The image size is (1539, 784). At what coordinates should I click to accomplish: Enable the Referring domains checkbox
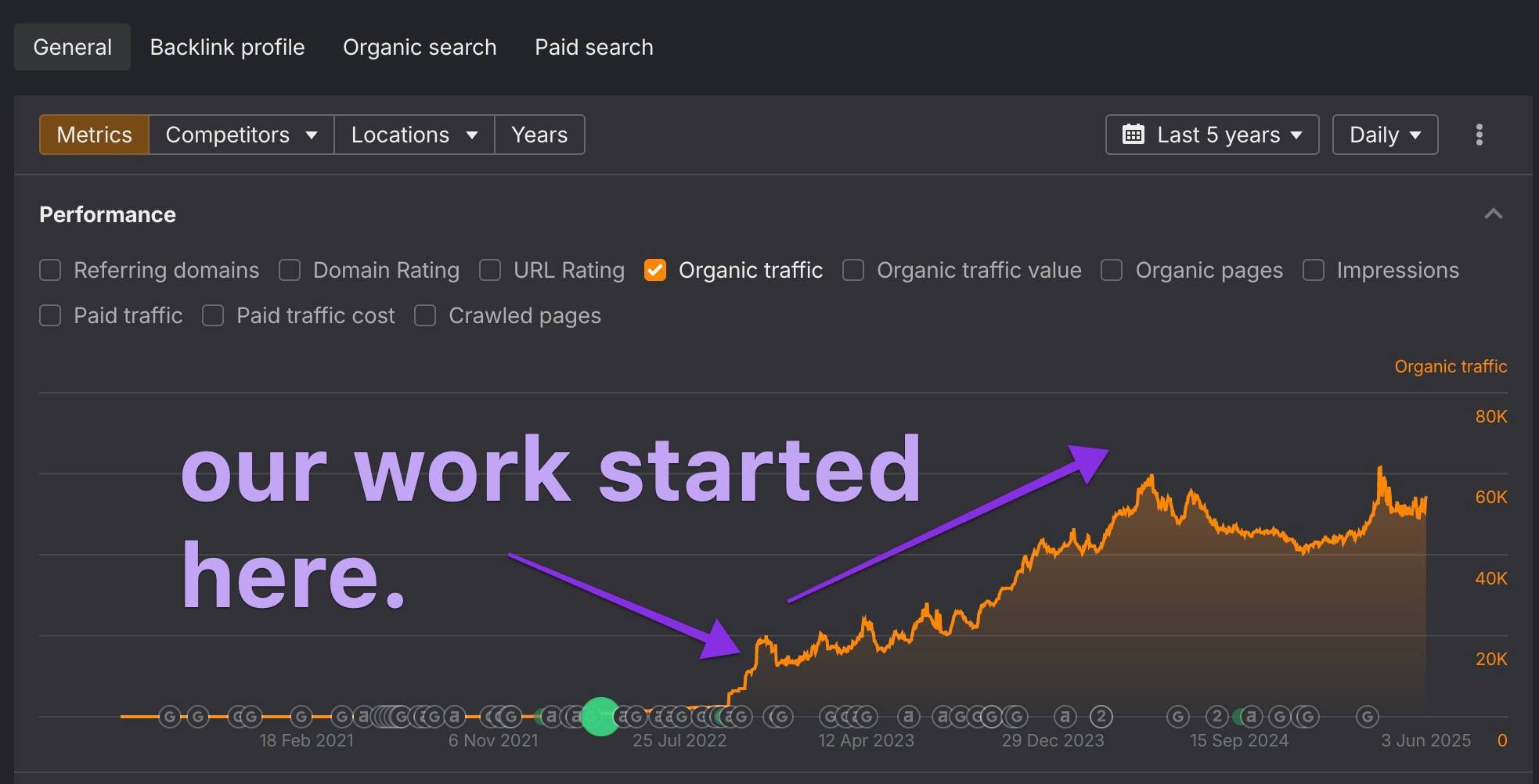click(x=50, y=270)
